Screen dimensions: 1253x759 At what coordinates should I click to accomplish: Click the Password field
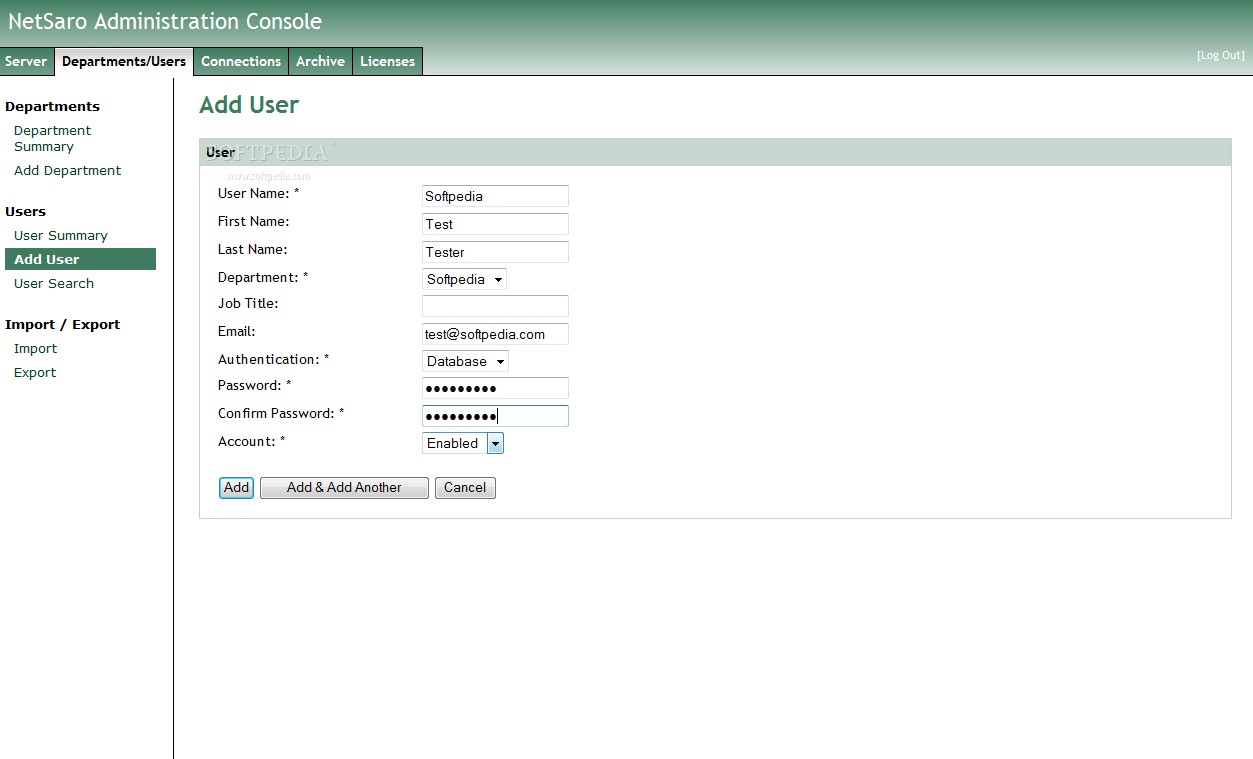tap(495, 388)
